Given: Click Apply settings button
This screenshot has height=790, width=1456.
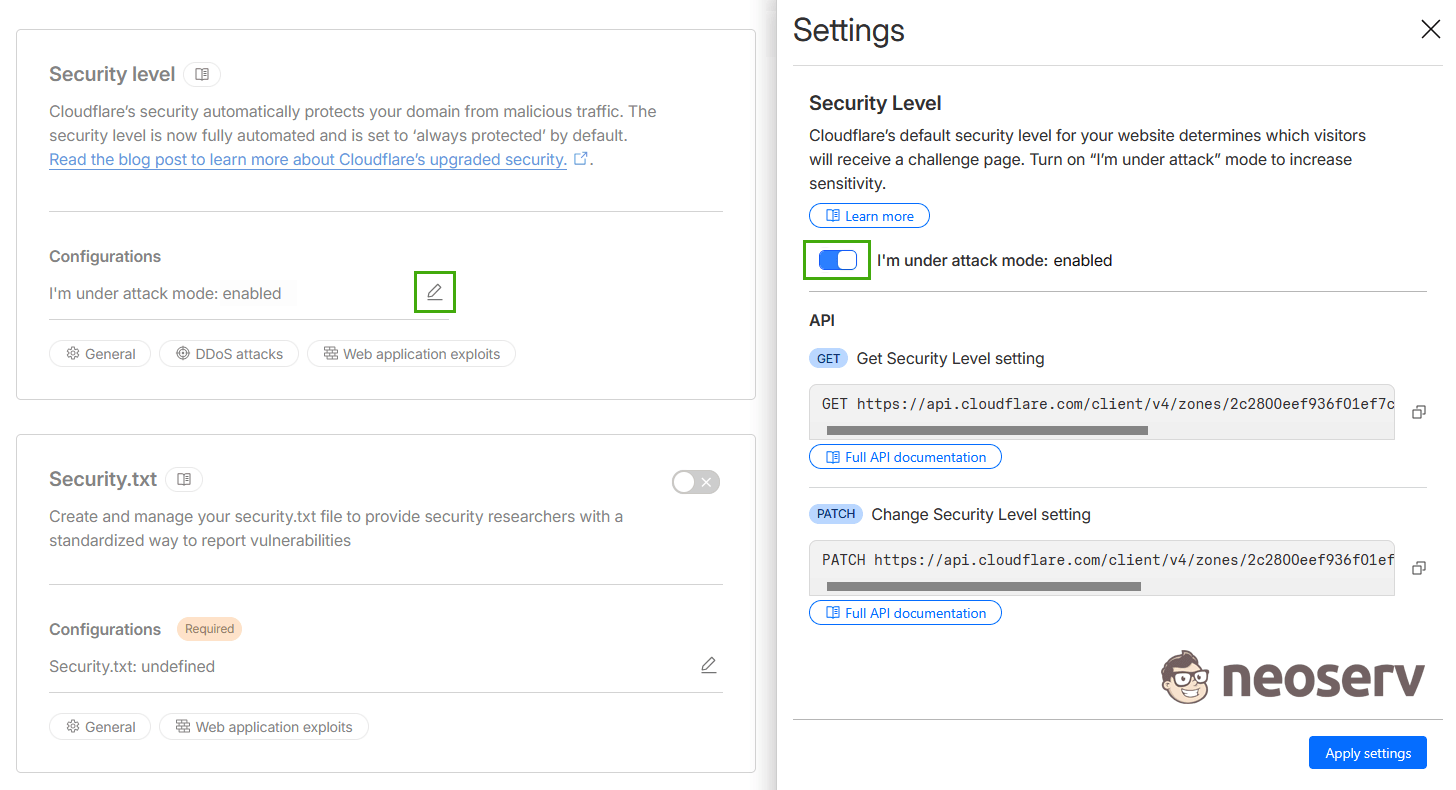Looking at the screenshot, I should (x=1368, y=753).
